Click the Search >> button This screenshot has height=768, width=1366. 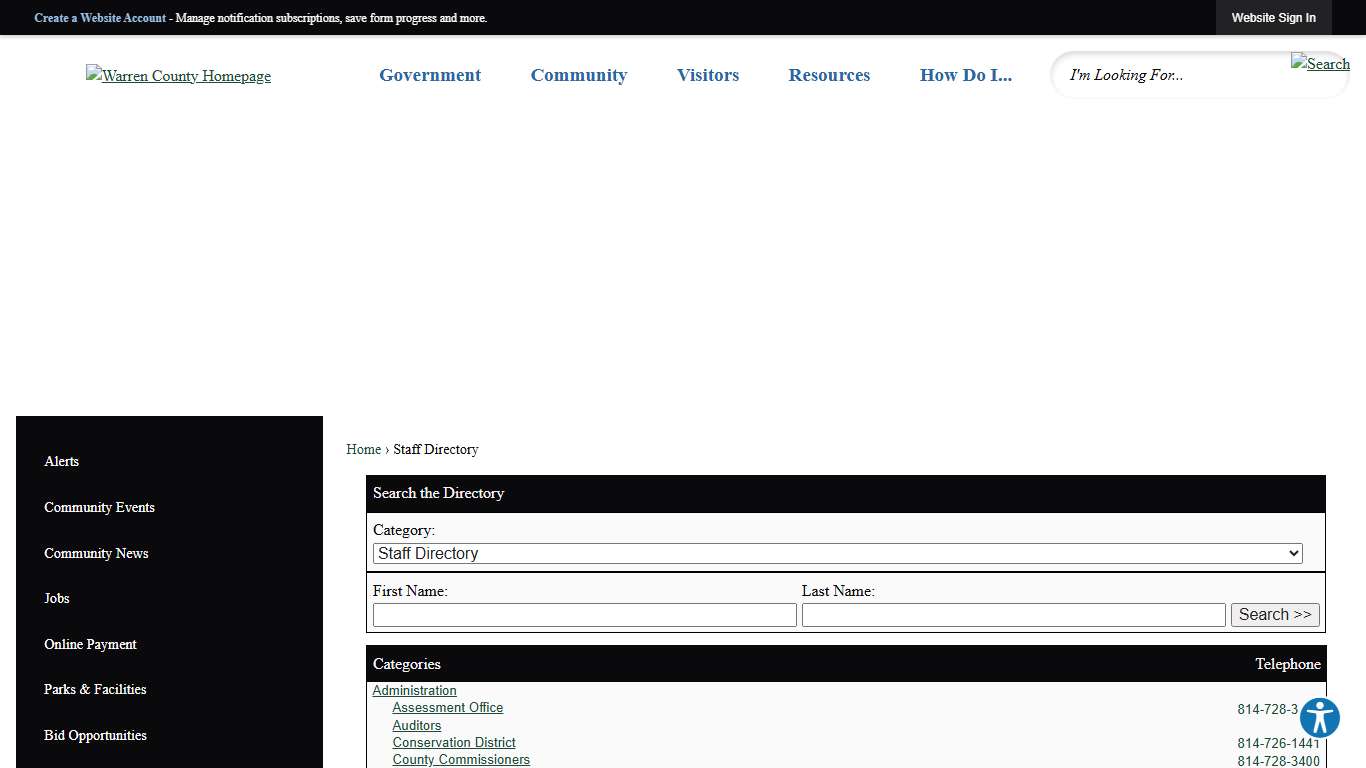tap(1274, 614)
